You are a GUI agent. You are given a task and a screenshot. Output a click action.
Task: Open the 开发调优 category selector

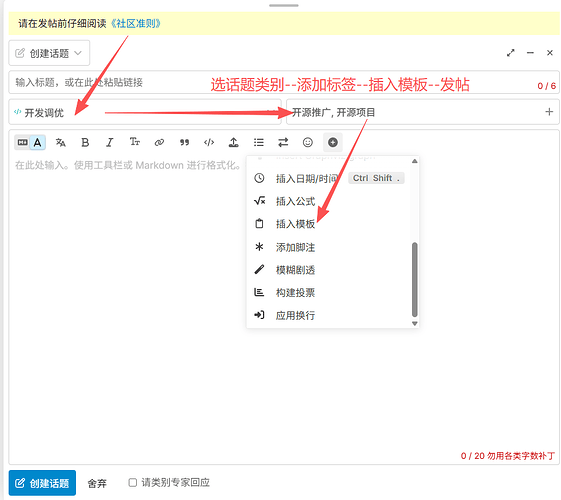click(x=145, y=112)
